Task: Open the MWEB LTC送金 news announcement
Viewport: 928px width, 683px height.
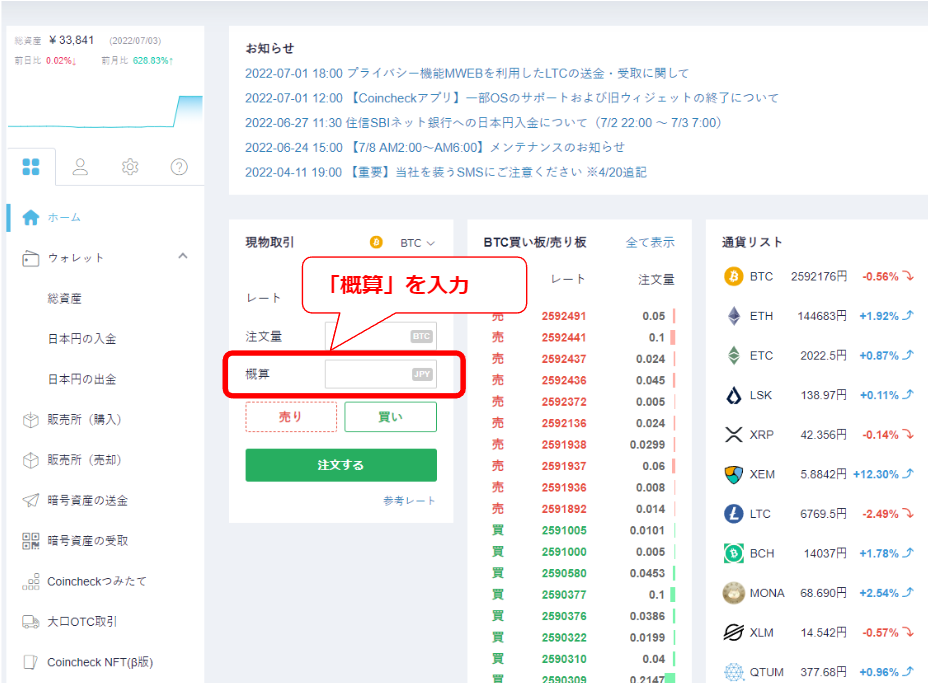Action: 467,73
